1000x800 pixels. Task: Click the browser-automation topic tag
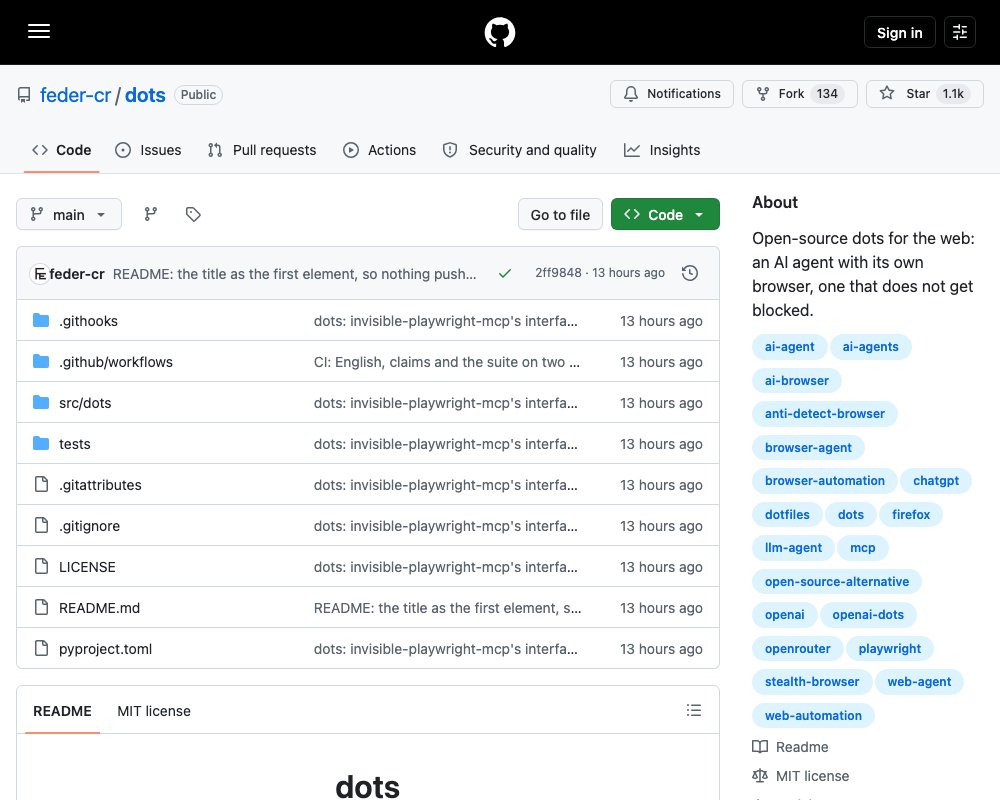click(x=825, y=480)
